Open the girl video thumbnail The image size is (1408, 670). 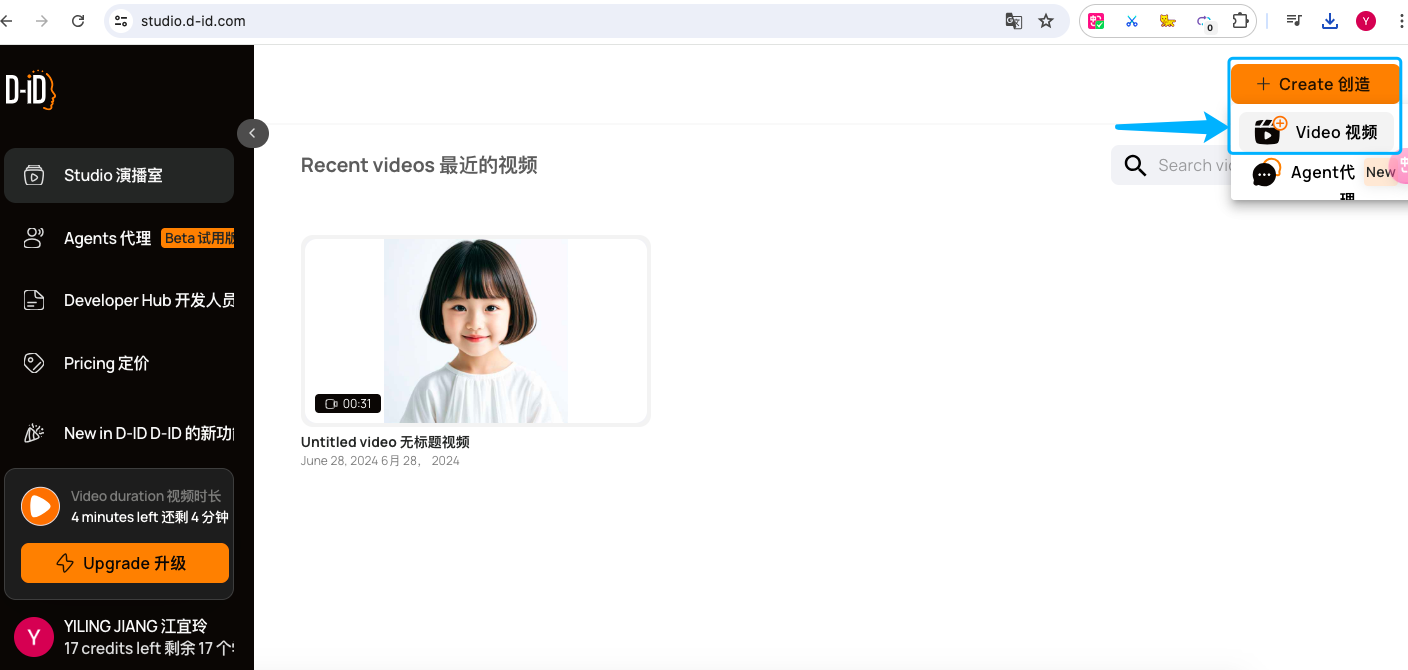point(476,331)
